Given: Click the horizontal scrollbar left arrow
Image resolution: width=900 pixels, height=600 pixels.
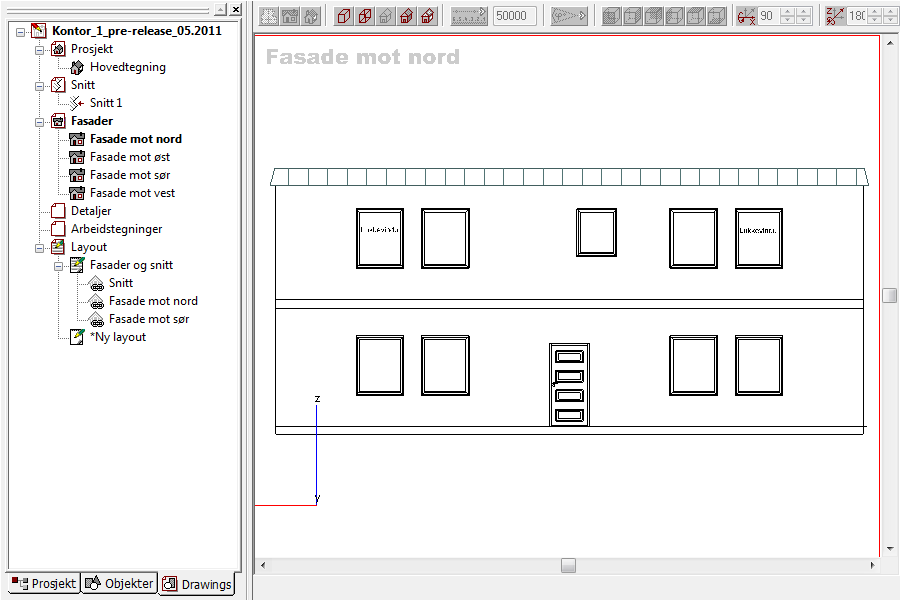Looking at the screenshot, I should pyautogui.click(x=263, y=566).
